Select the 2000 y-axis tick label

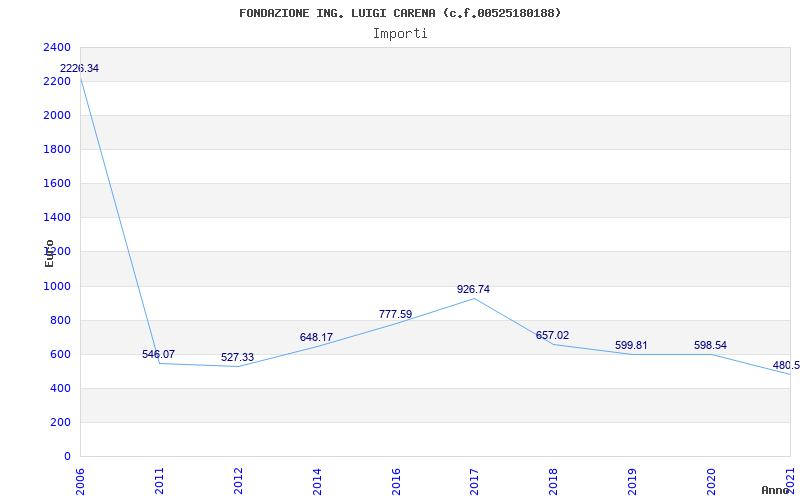(58, 116)
